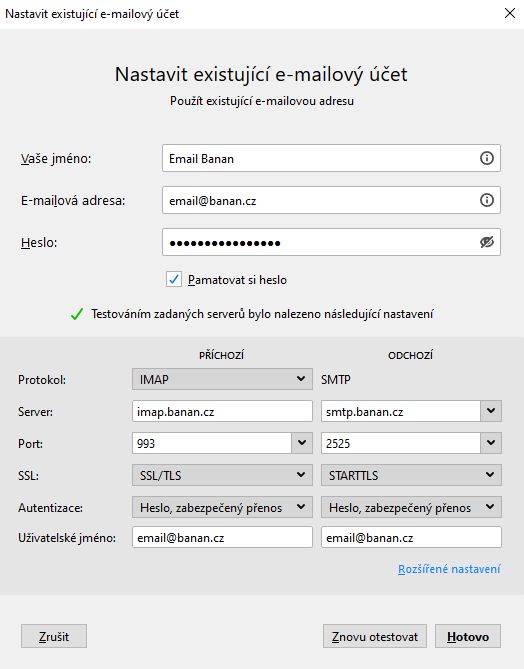Viewport: 524px width, 669px height.
Task: Click info icon in E-mailová adresa field
Action: pos(486,200)
